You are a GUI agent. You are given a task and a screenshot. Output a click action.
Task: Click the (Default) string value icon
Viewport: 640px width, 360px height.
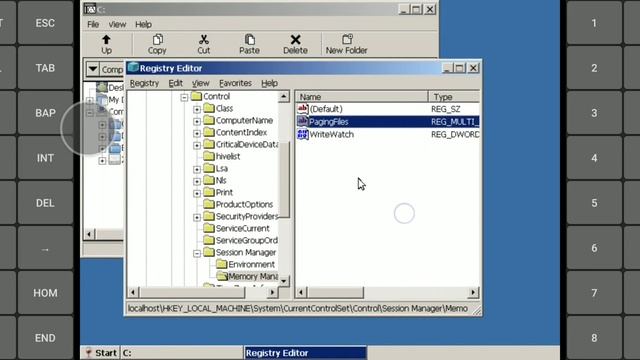(x=302, y=109)
